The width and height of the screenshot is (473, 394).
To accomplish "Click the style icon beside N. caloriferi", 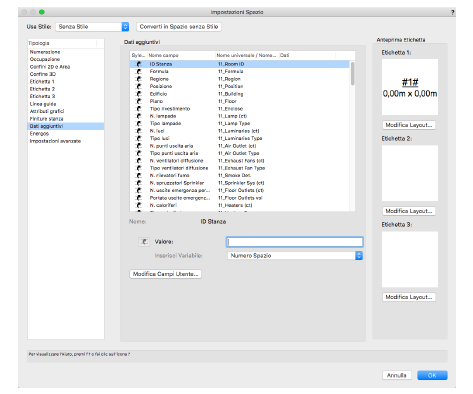I will tap(139, 205).
